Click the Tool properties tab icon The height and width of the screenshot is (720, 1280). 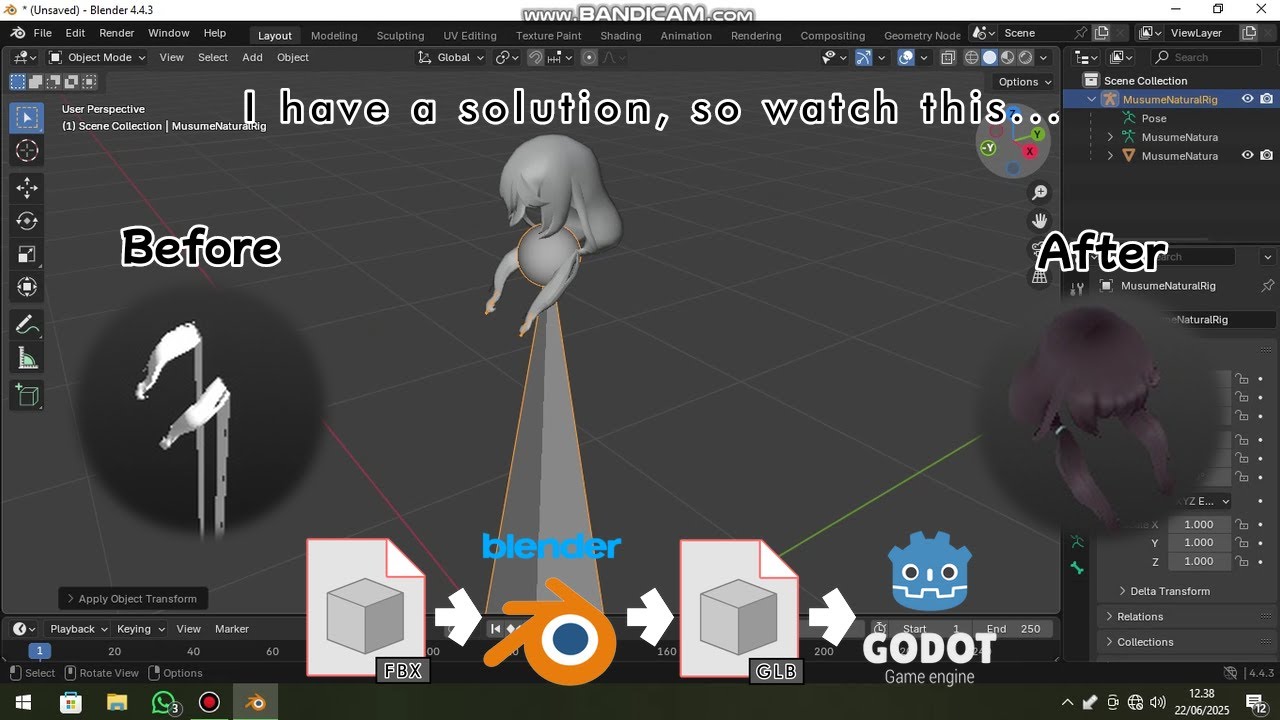pos(1077,288)
